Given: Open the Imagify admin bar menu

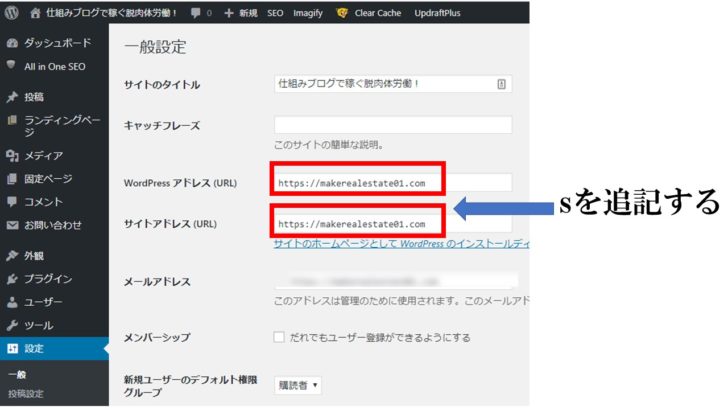Looking at the screenshot, I should click(308, 13).
